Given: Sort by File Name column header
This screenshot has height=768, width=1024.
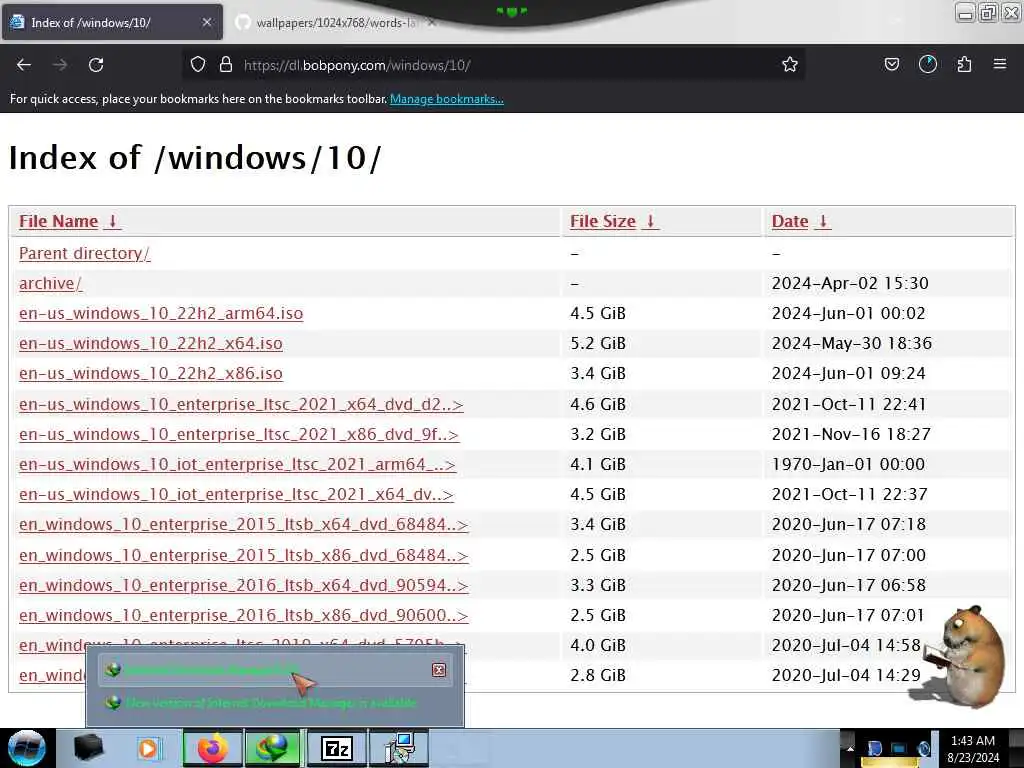Looking at the screenshot, I should pyautogui.click(x=69, y=221).
